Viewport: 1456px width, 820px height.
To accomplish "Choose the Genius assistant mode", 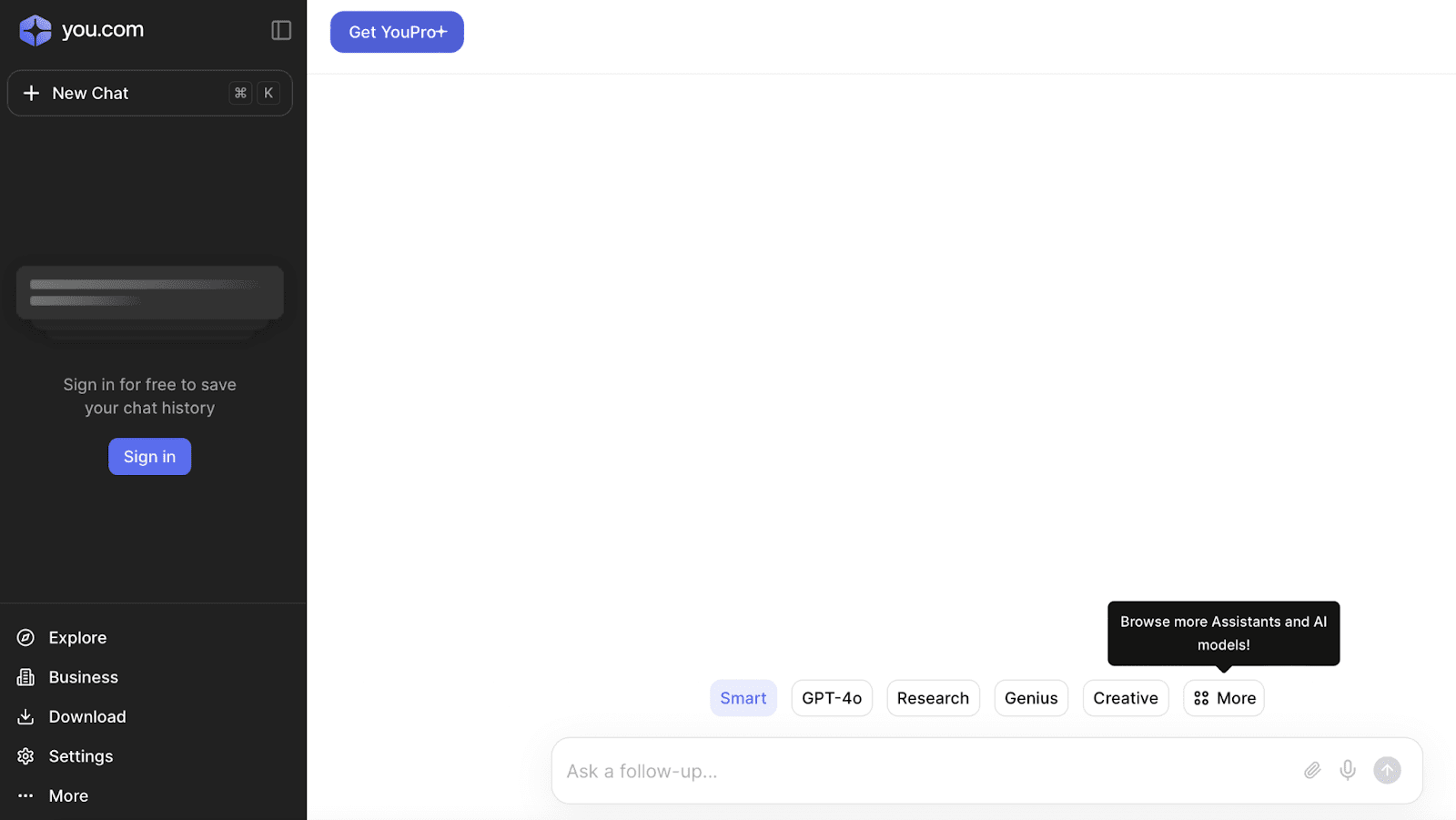I will click(1030, 698).
